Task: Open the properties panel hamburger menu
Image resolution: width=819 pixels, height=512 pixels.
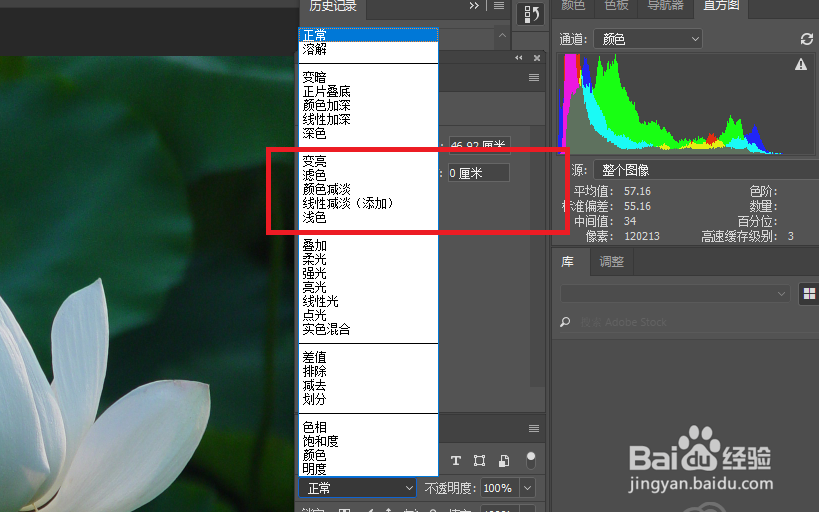Action: click(x=534, y=78)
